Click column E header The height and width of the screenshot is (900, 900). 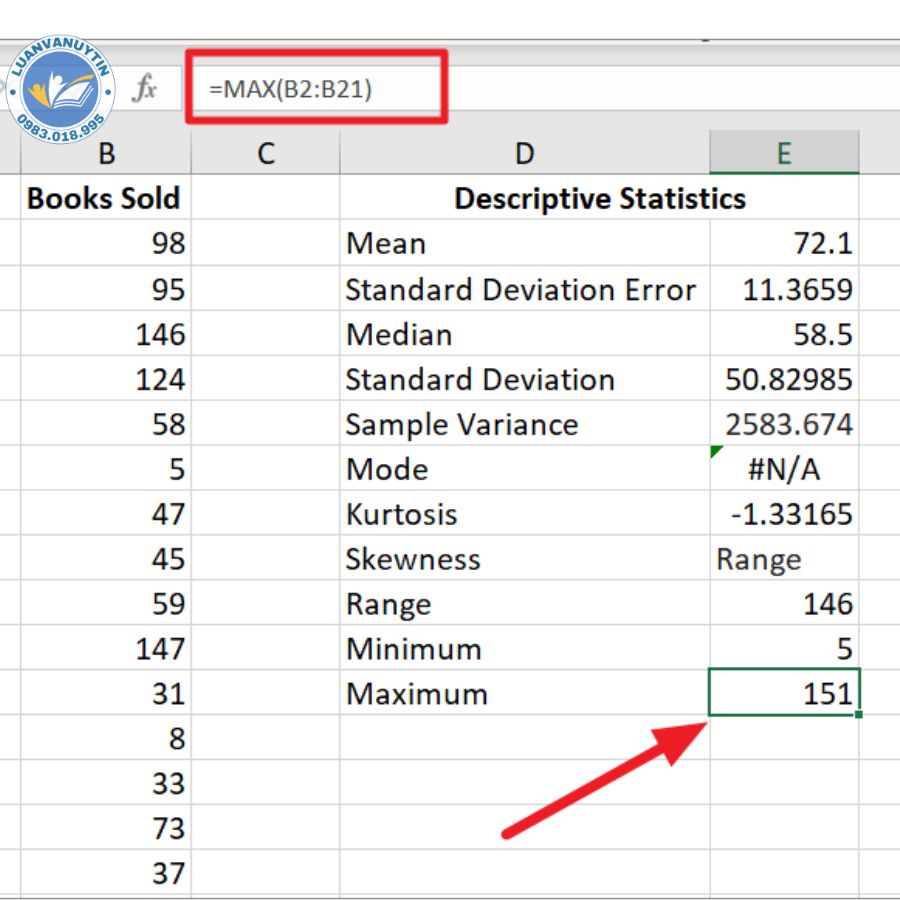tap(783, 153)
